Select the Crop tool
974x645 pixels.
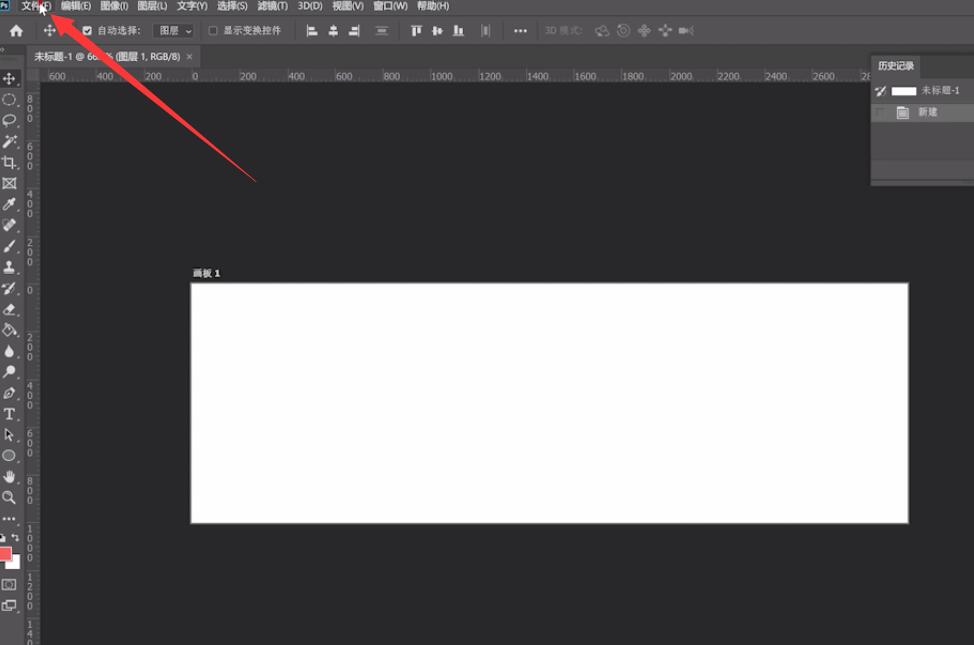9,162
